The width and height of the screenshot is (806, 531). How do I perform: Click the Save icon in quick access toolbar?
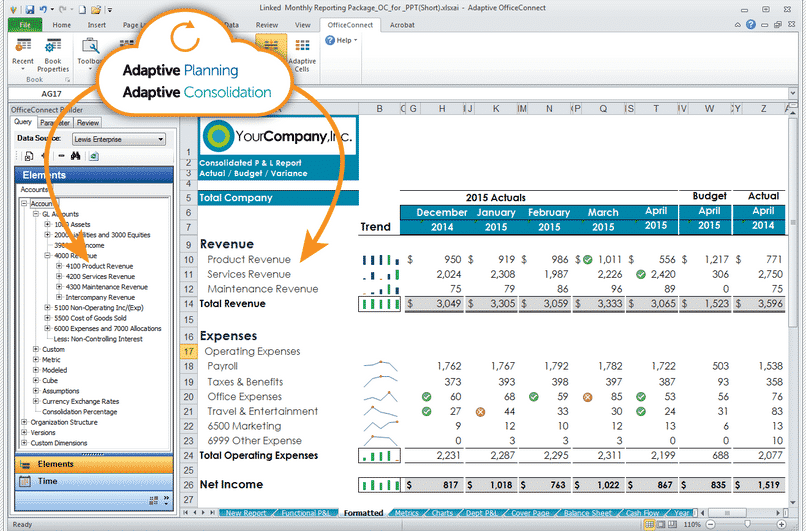click(x=29, y=8)
